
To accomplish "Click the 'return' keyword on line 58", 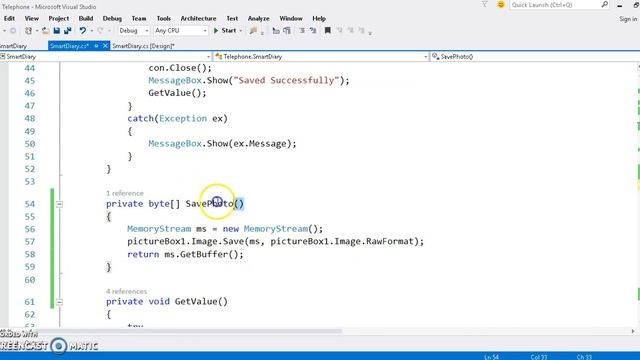I will pos(143,254).
